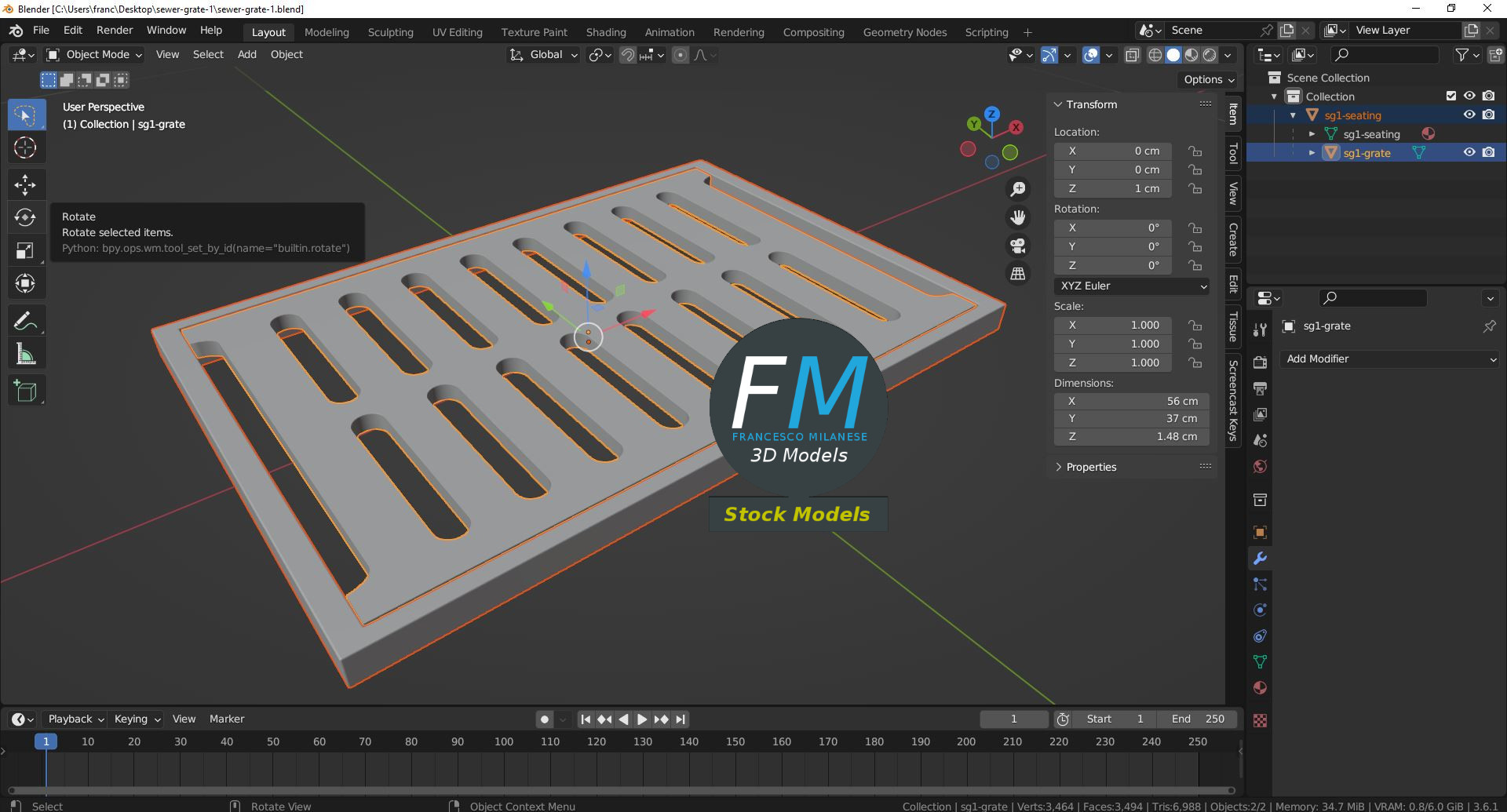
Task: Disable sg1-grate in renders camera icon
Action: tap(1488, 152)
